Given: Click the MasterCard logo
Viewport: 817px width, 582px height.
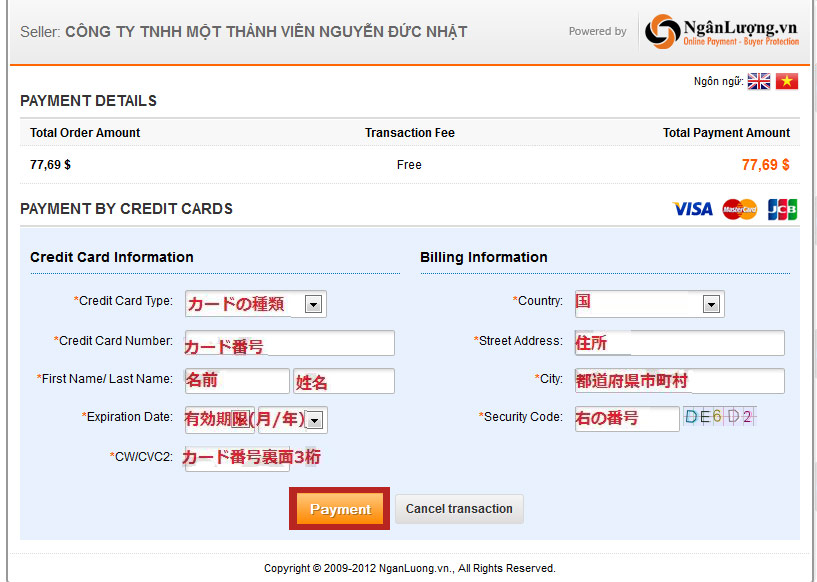Looking at the screenshot, I should coord(740,209).
